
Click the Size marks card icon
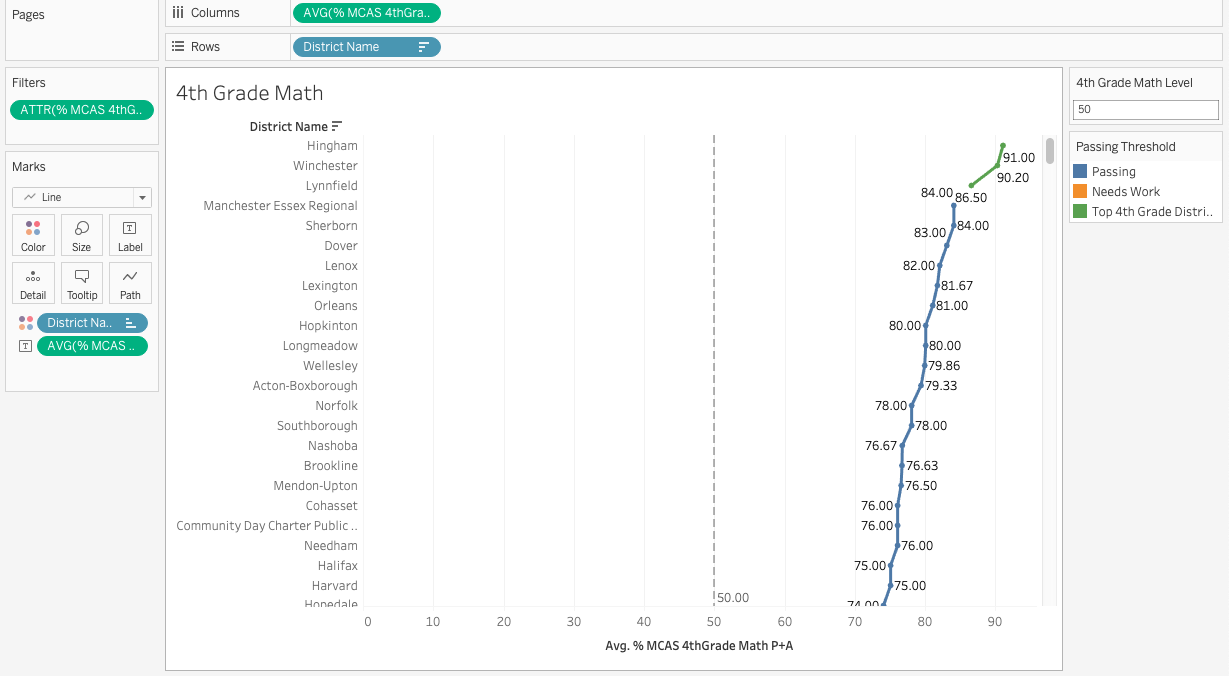[x=82, y=234]
